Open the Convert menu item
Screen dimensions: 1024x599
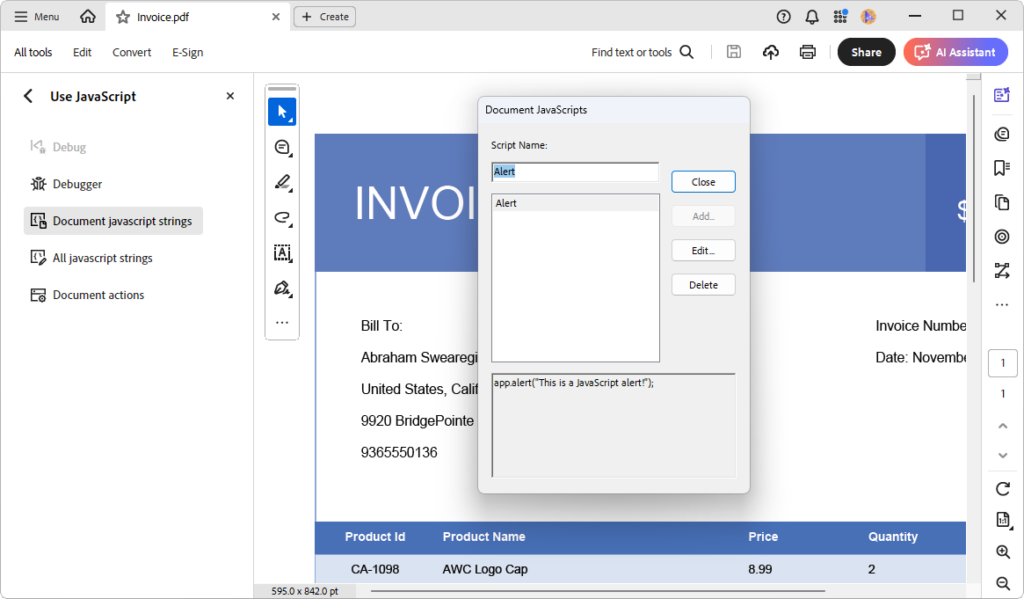pos(131,52)
